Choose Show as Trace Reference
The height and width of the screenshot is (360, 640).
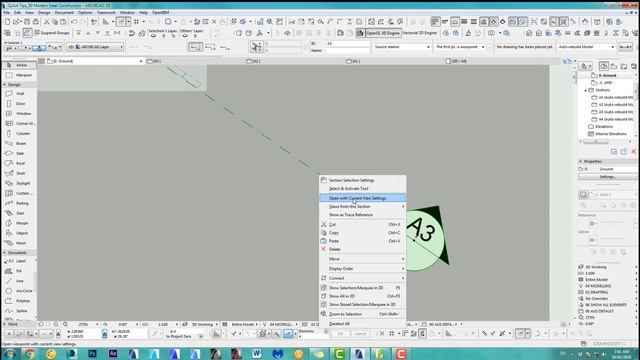click(362, 215)
